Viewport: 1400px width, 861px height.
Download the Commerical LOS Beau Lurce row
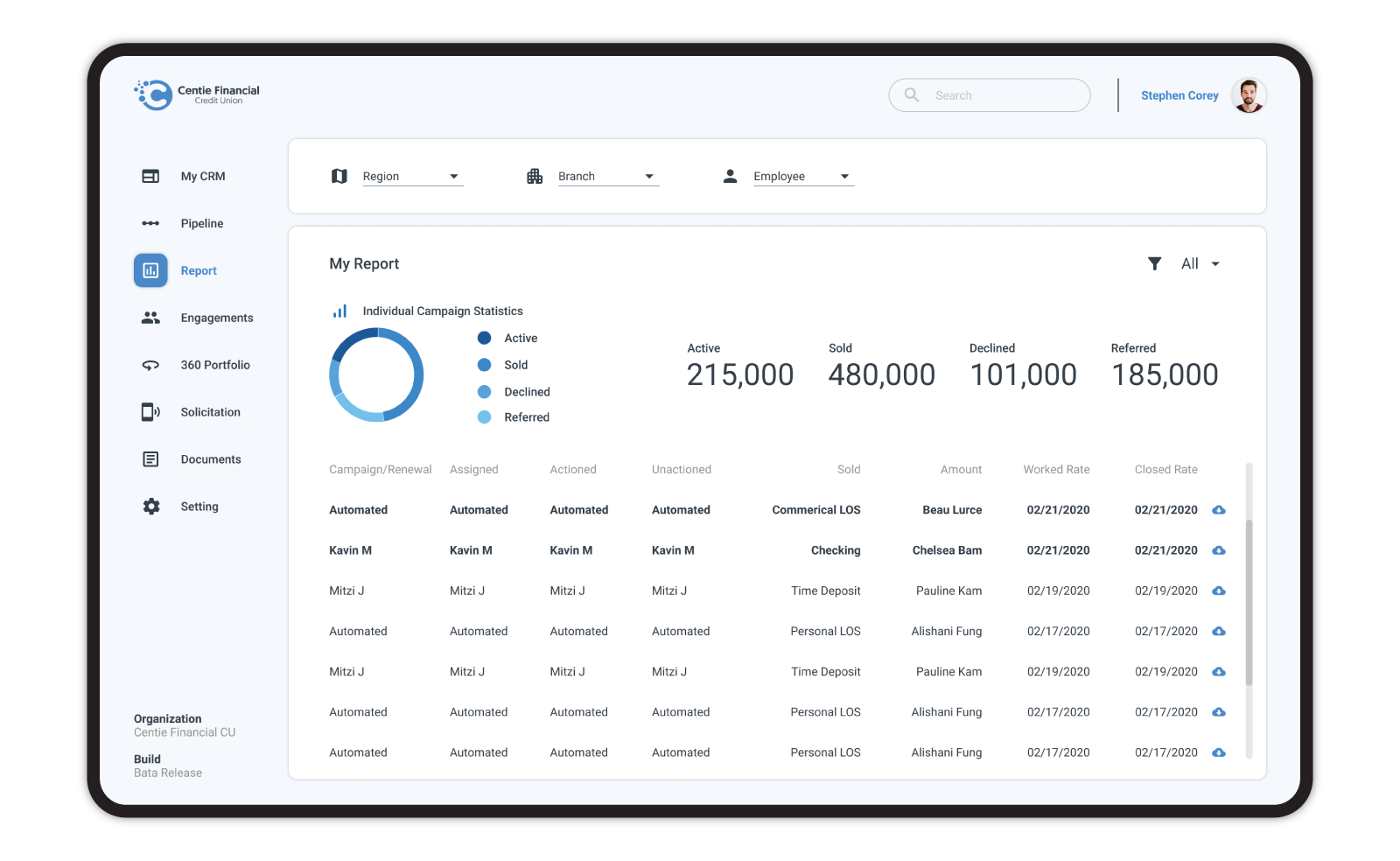[x=1219, y=510]
